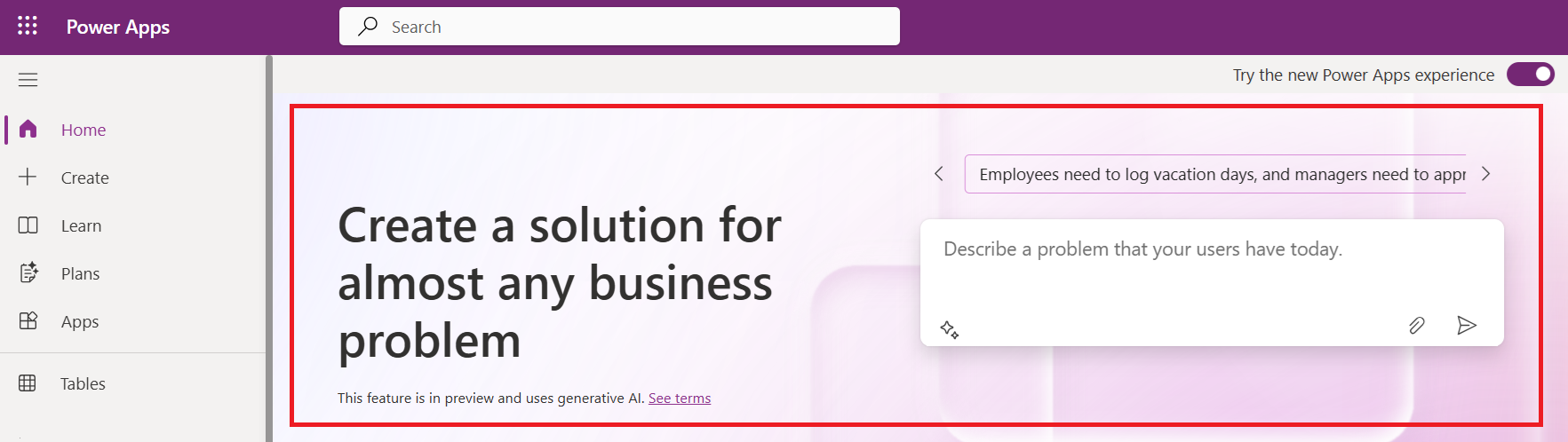
Task: Click the Learn book icon
Action: click(x=28, y=225)
